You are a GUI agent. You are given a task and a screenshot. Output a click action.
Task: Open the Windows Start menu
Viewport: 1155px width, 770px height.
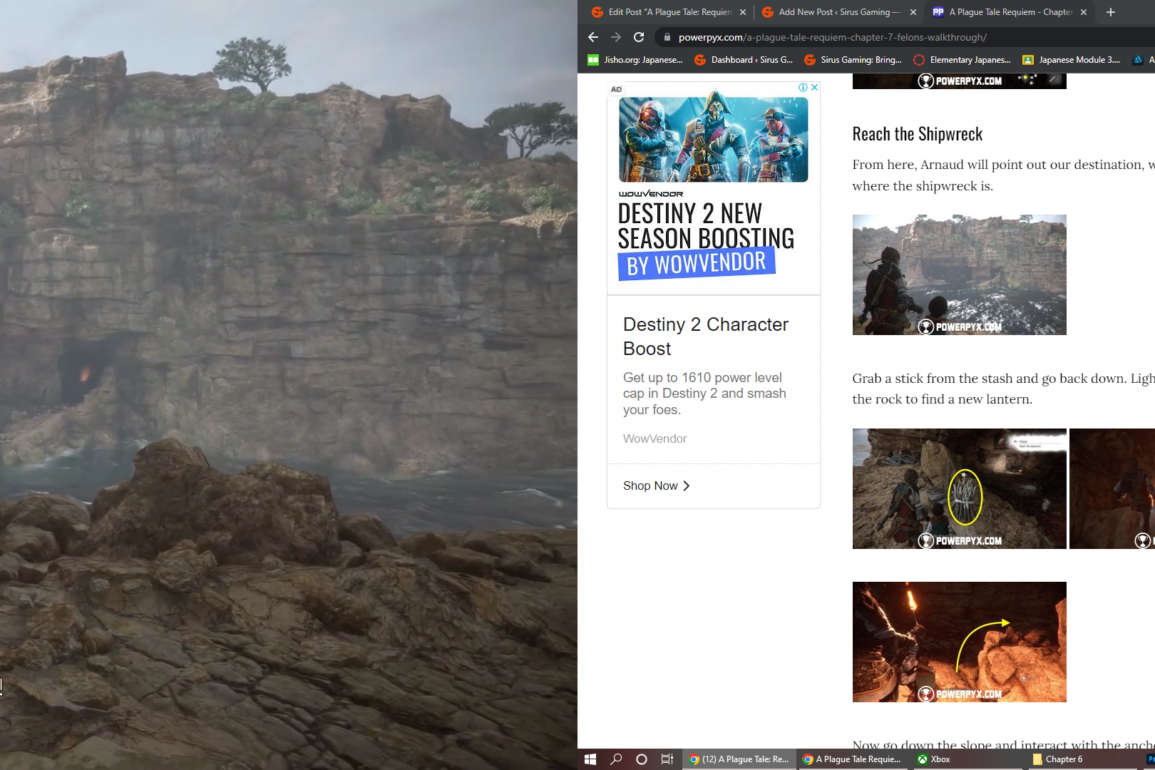click(x=591, y=759)
